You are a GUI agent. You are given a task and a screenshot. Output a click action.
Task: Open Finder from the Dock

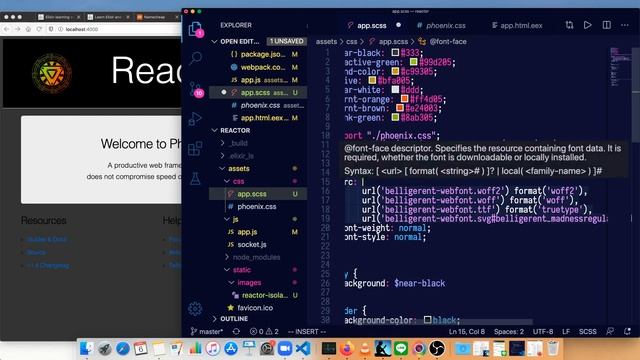click(x=86, y=349)
